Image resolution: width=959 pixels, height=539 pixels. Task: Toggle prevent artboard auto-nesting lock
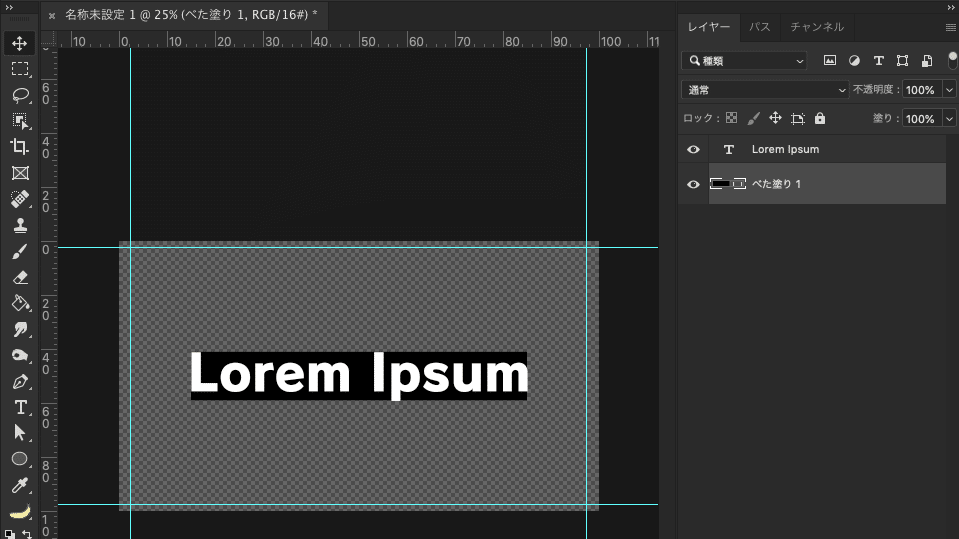pyautogui.click(x=798, y=119)
